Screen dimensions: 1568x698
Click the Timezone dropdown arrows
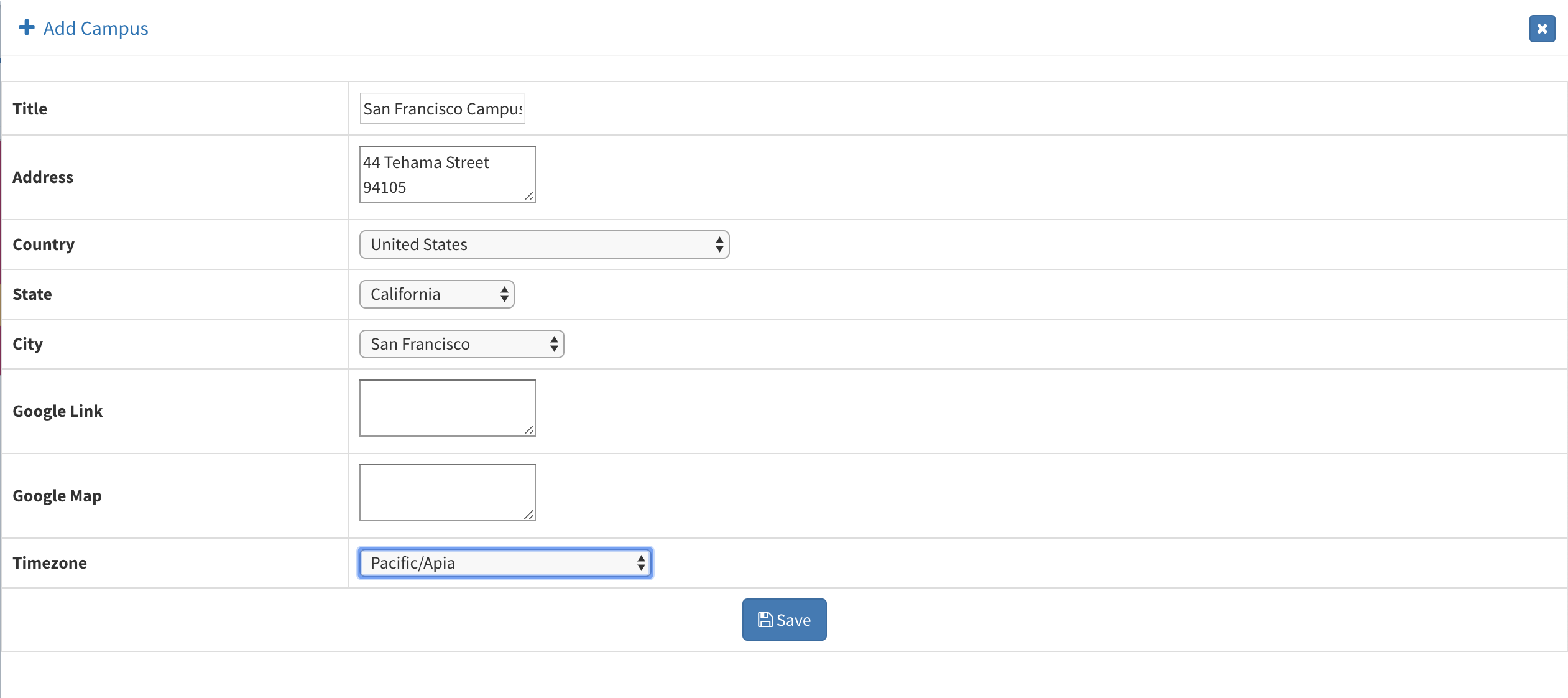(641, 563)
